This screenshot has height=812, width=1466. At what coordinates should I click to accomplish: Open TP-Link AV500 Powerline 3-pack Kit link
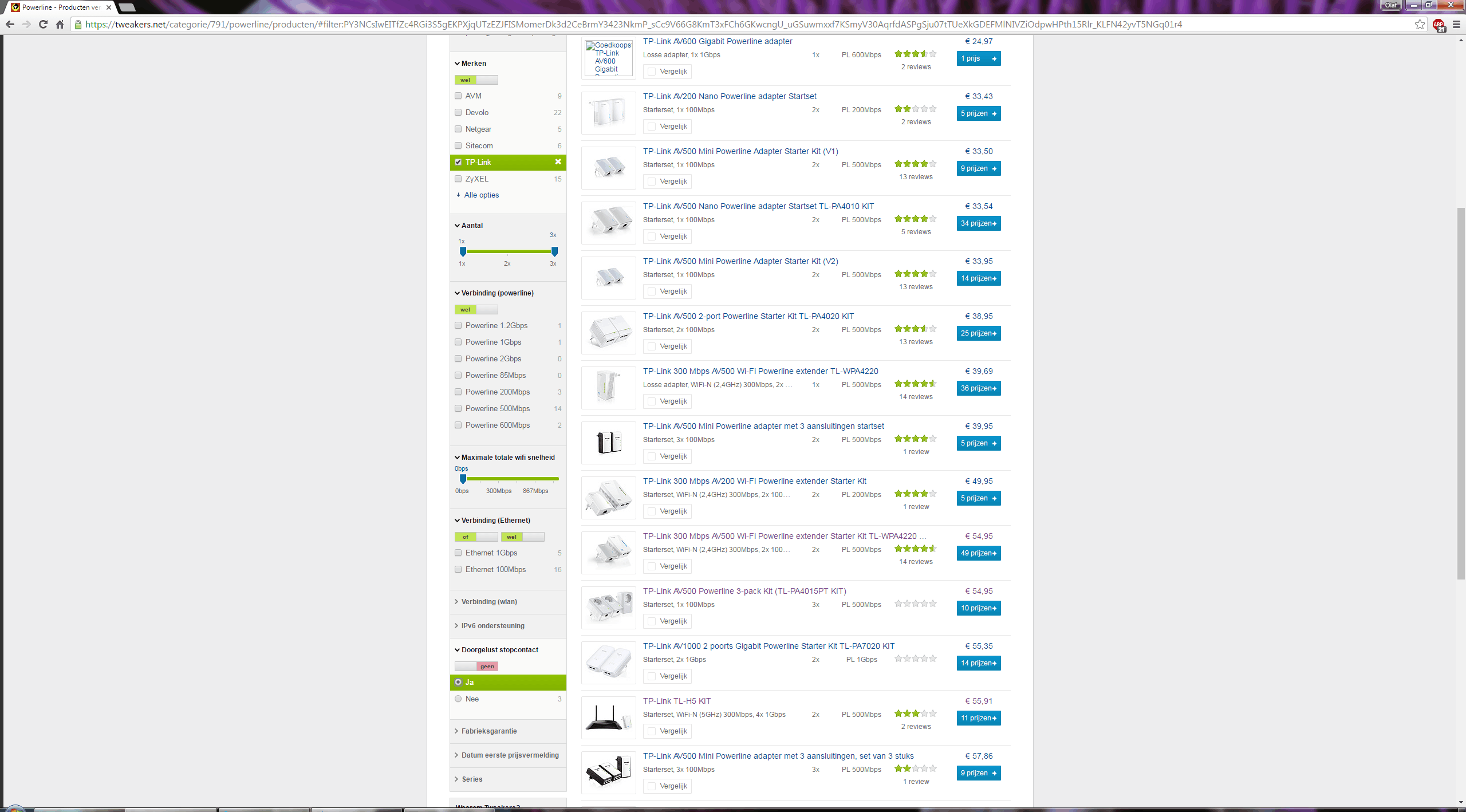point(744,591)
